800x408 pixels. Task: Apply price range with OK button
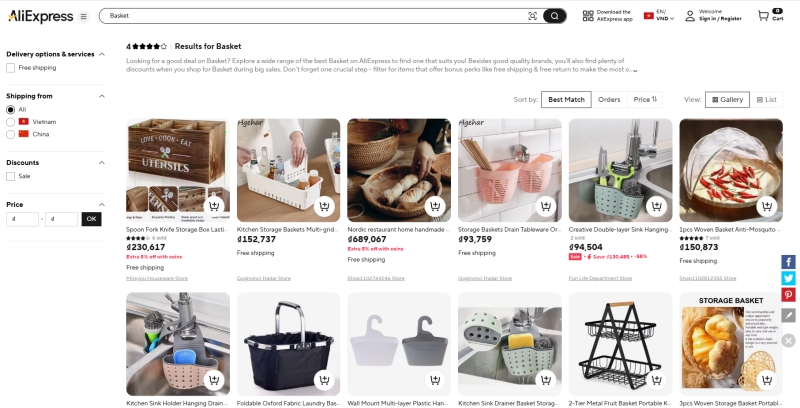click(x=91, y=218)
